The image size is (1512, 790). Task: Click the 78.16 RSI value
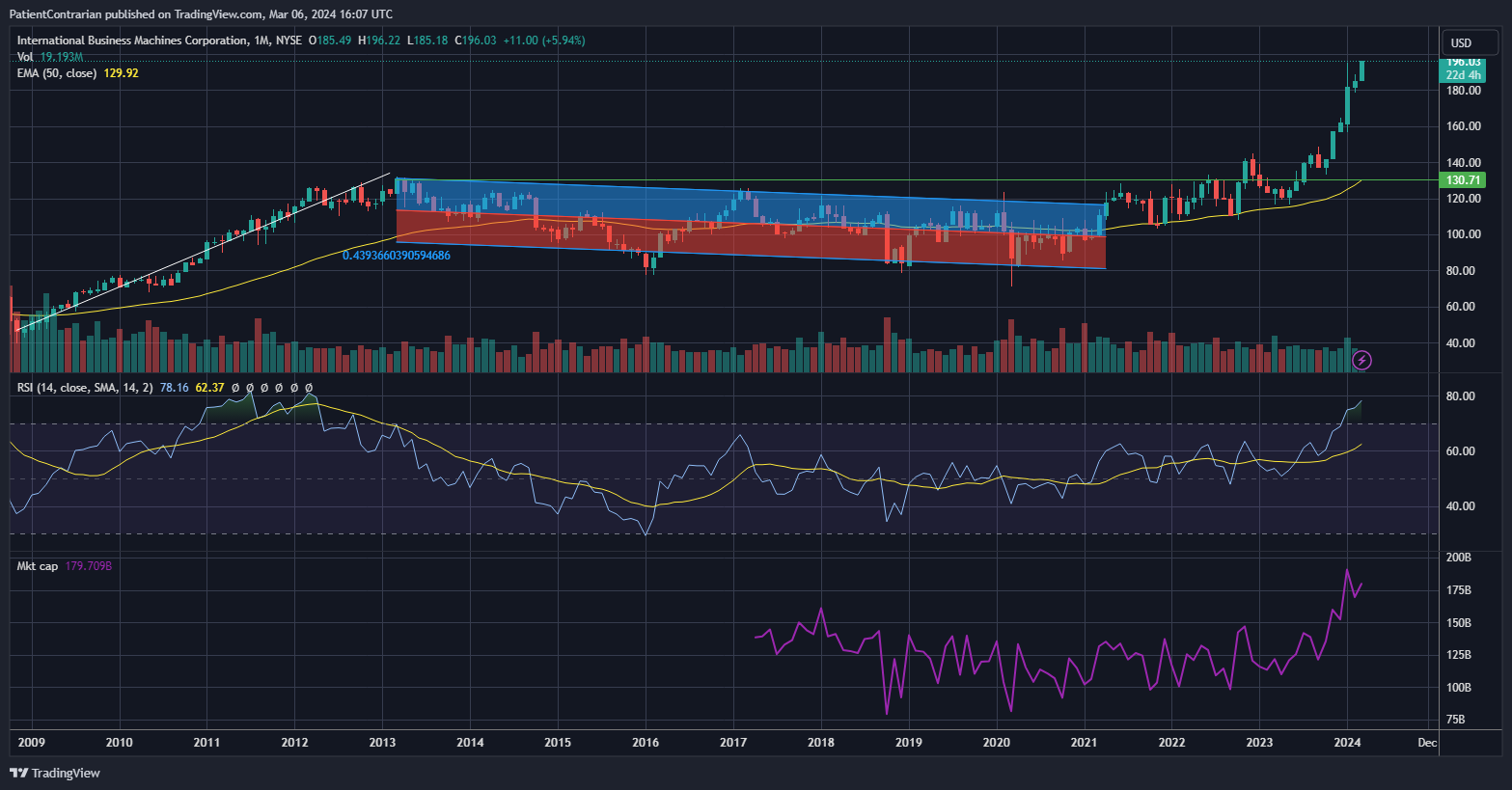pos(175,388)
